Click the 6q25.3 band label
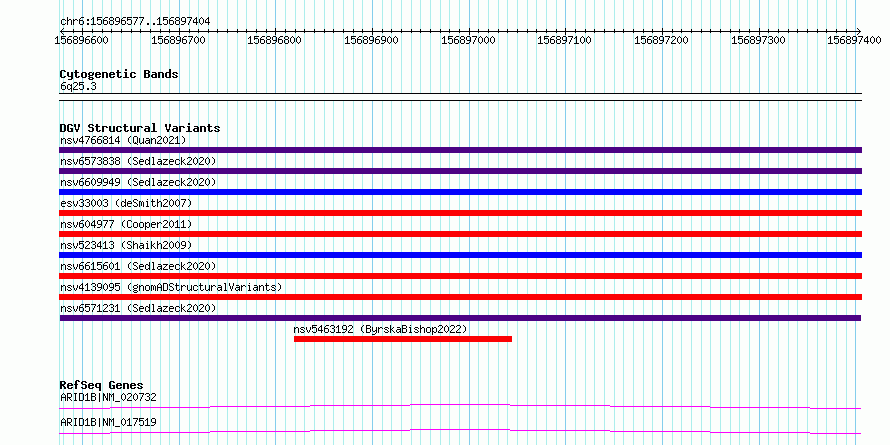This screenshot has width=890, height=445. coord(78,86)
